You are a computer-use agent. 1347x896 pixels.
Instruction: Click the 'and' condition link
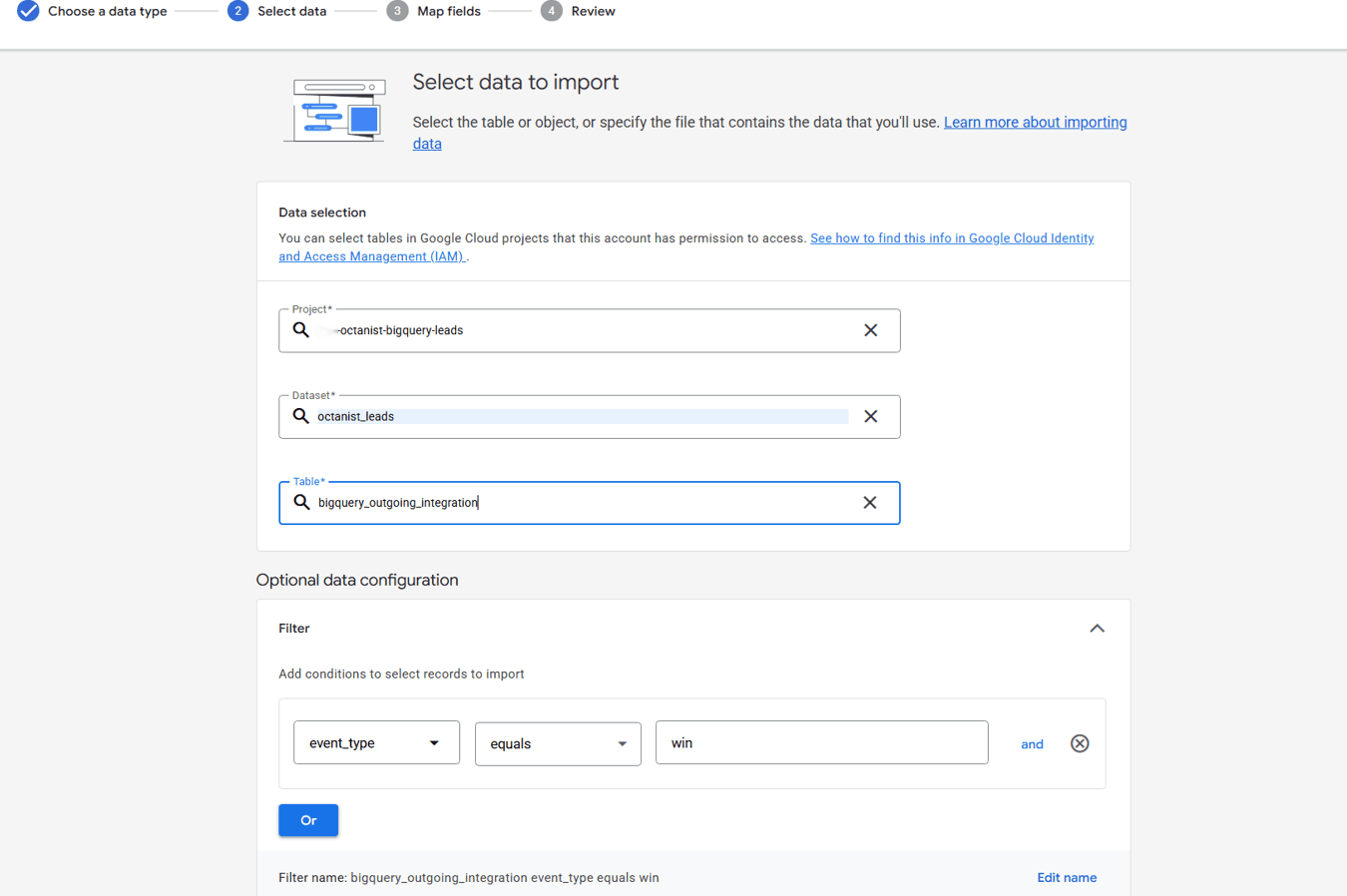pos(1032,744)
